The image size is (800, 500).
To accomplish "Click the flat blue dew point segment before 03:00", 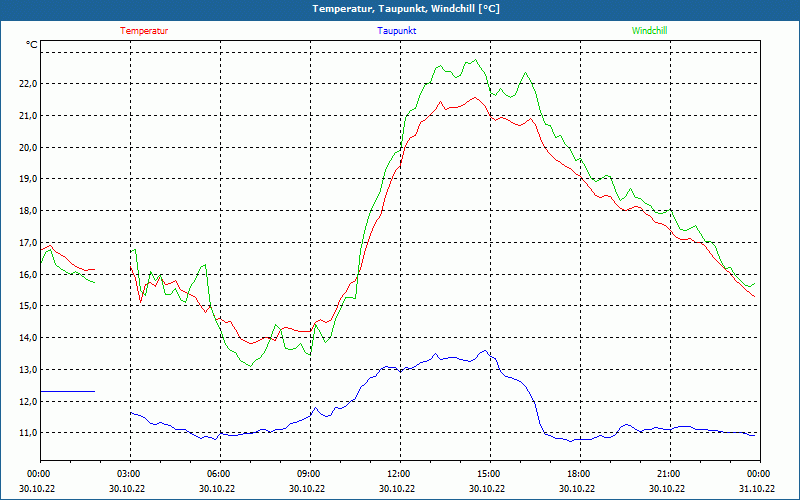I will 67,391.
